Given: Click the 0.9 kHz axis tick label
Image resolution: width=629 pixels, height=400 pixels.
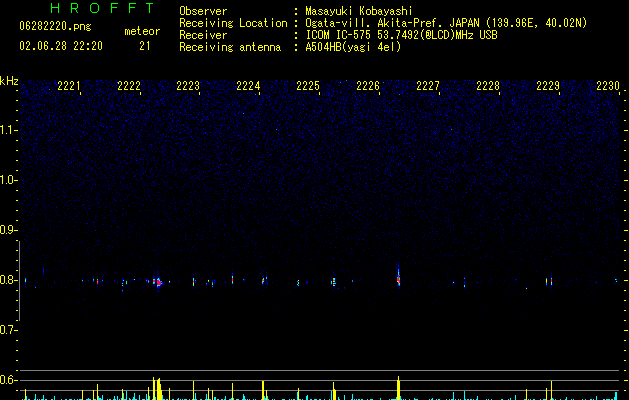Looking at the screenshot, I should 9,230.
